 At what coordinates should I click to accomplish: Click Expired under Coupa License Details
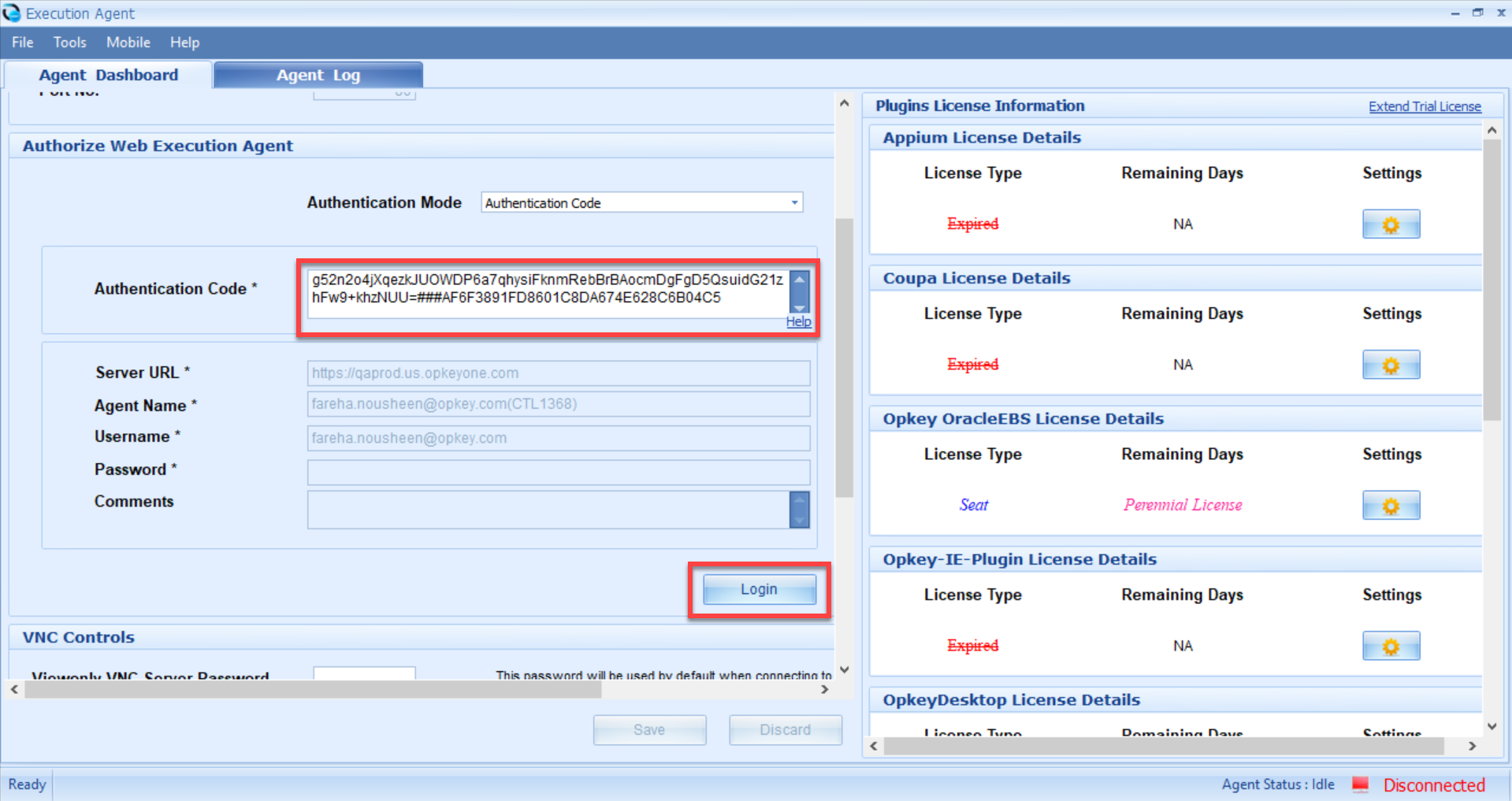pyautogui.click(x=972, y=364)
